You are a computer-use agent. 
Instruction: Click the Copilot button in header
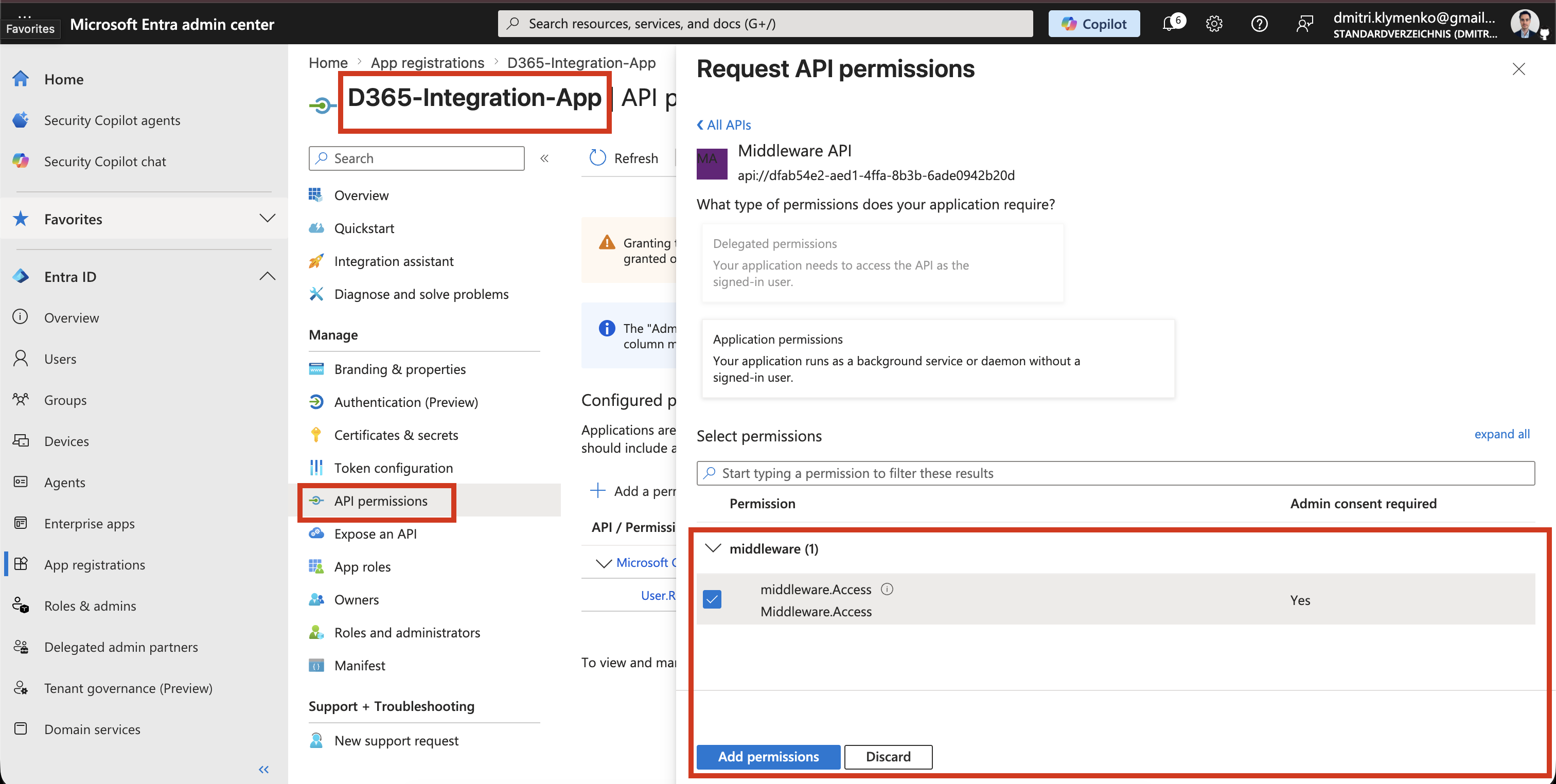1094,24
